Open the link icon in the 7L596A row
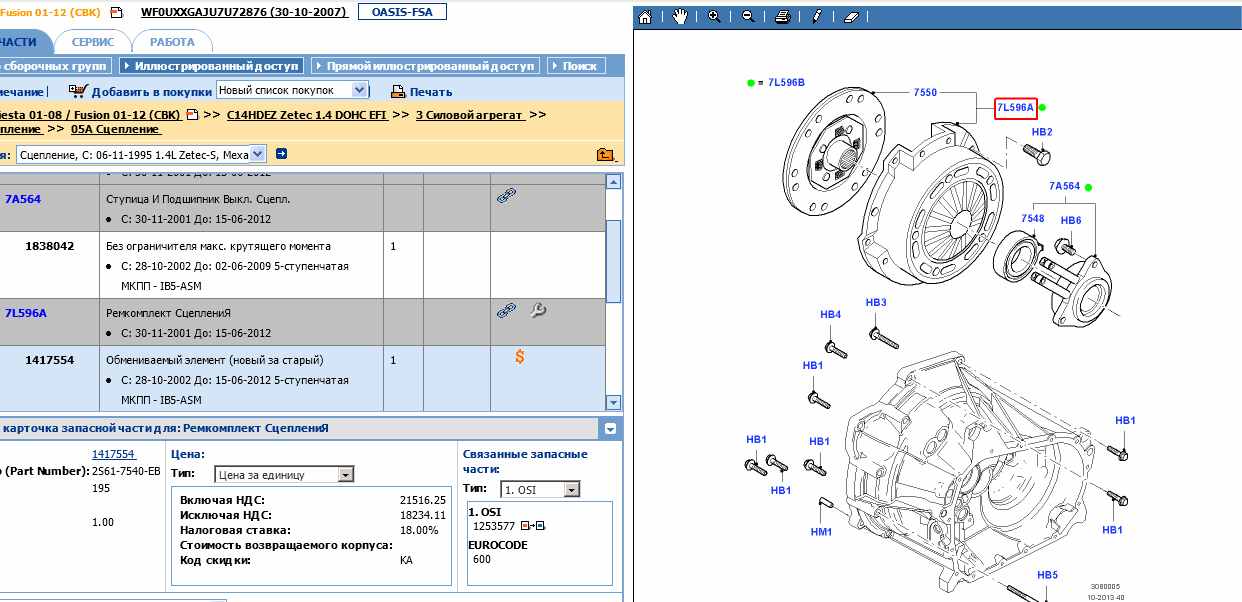Screen dimensions: 1242x602 coord(506,310)
